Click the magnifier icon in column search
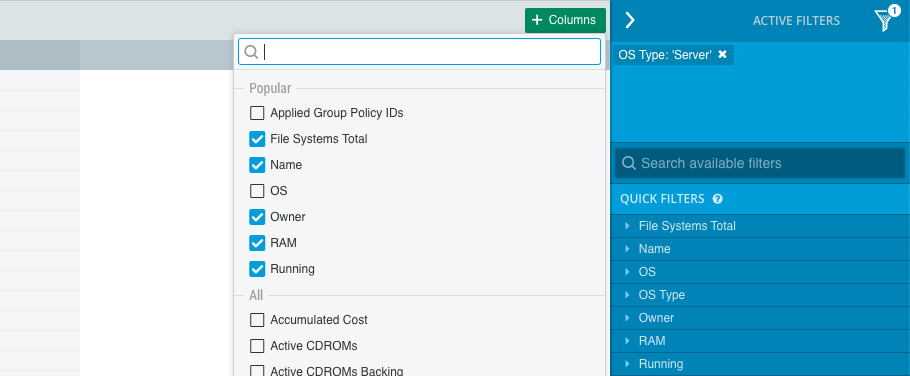The image size is (910, 376). (x=251, y=52)
